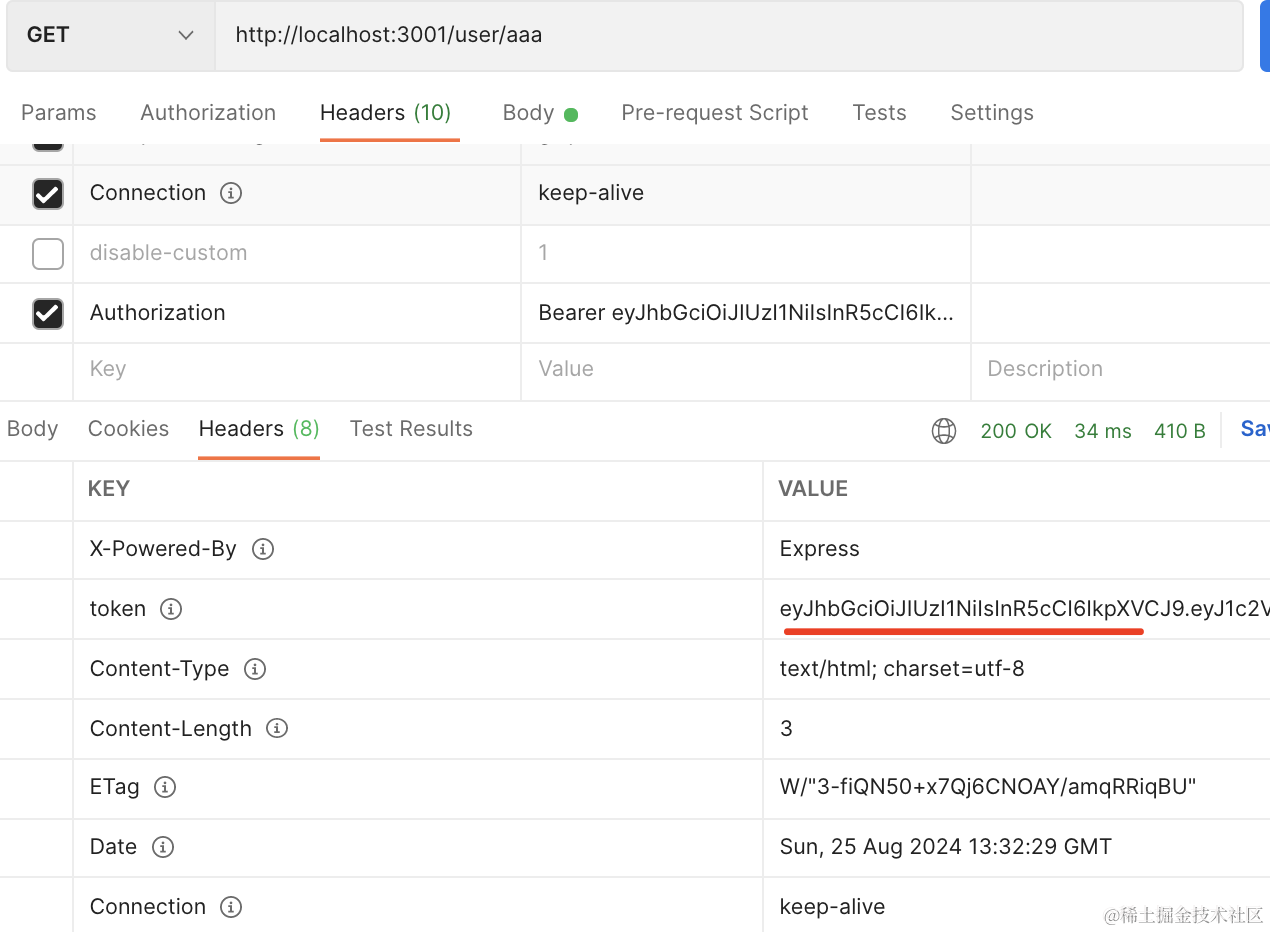The image size is (1270, 932).
Task: Click info icon next to Date header
Action: (x=162, y=847)
